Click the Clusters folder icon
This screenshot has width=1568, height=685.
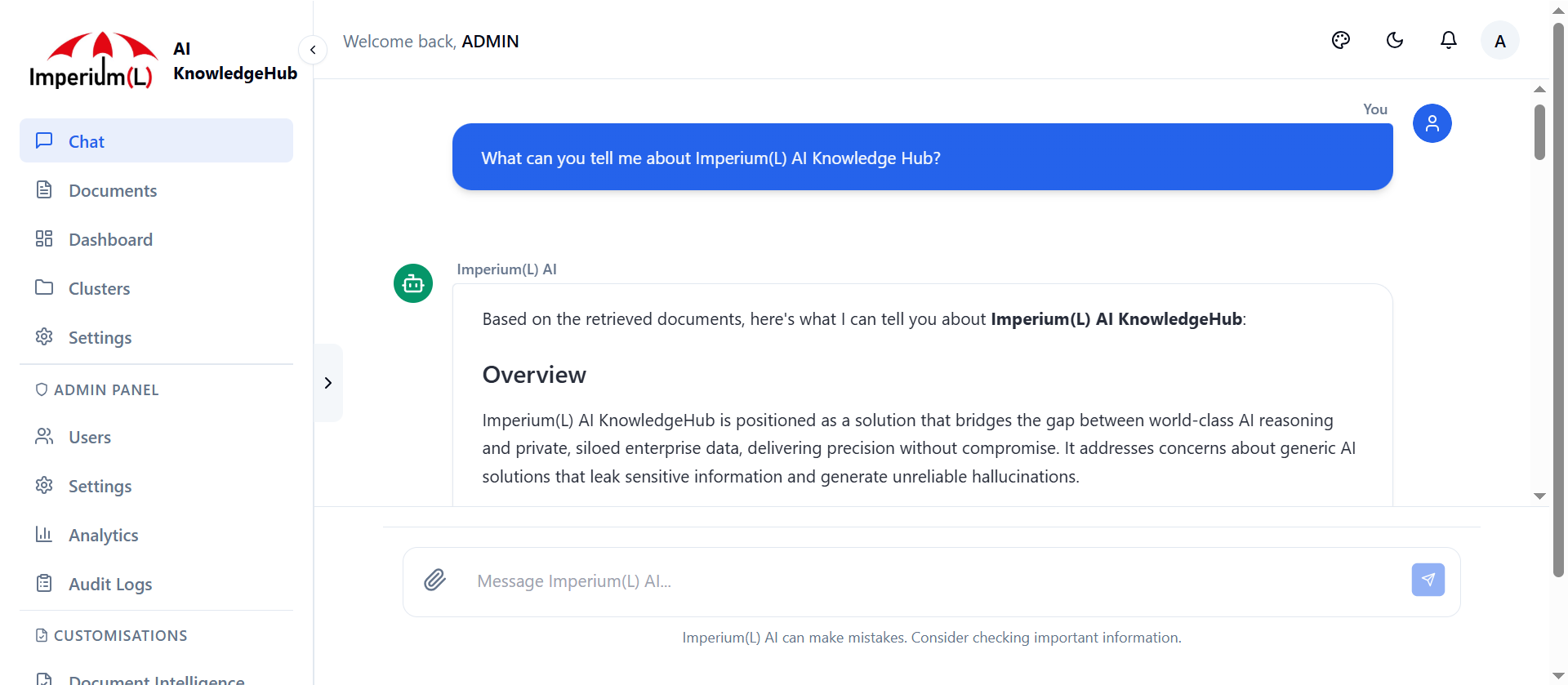tap(44, 287)
